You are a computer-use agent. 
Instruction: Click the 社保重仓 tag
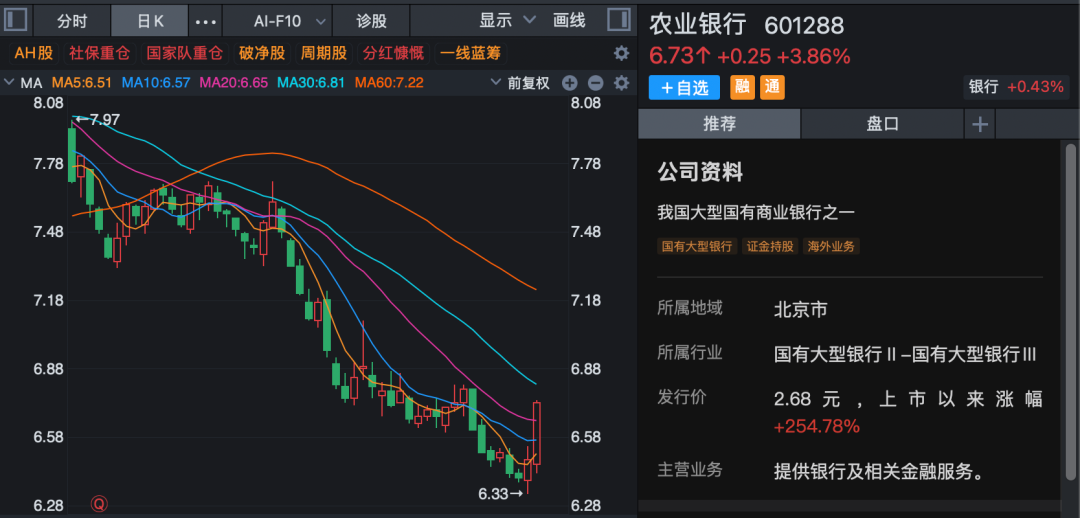(101, 53)
